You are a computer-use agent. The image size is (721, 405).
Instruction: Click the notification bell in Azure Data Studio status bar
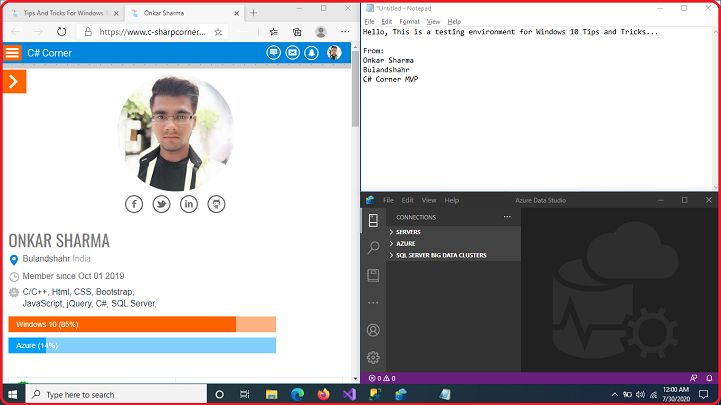pyautogui.click(x=710, y=378)
